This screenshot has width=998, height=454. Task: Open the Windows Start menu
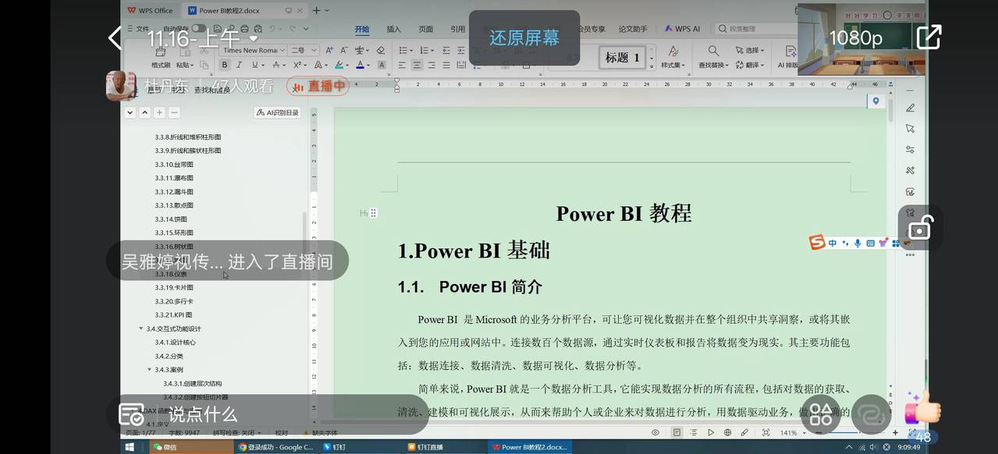pyautogui.click(x=130, y=447)
